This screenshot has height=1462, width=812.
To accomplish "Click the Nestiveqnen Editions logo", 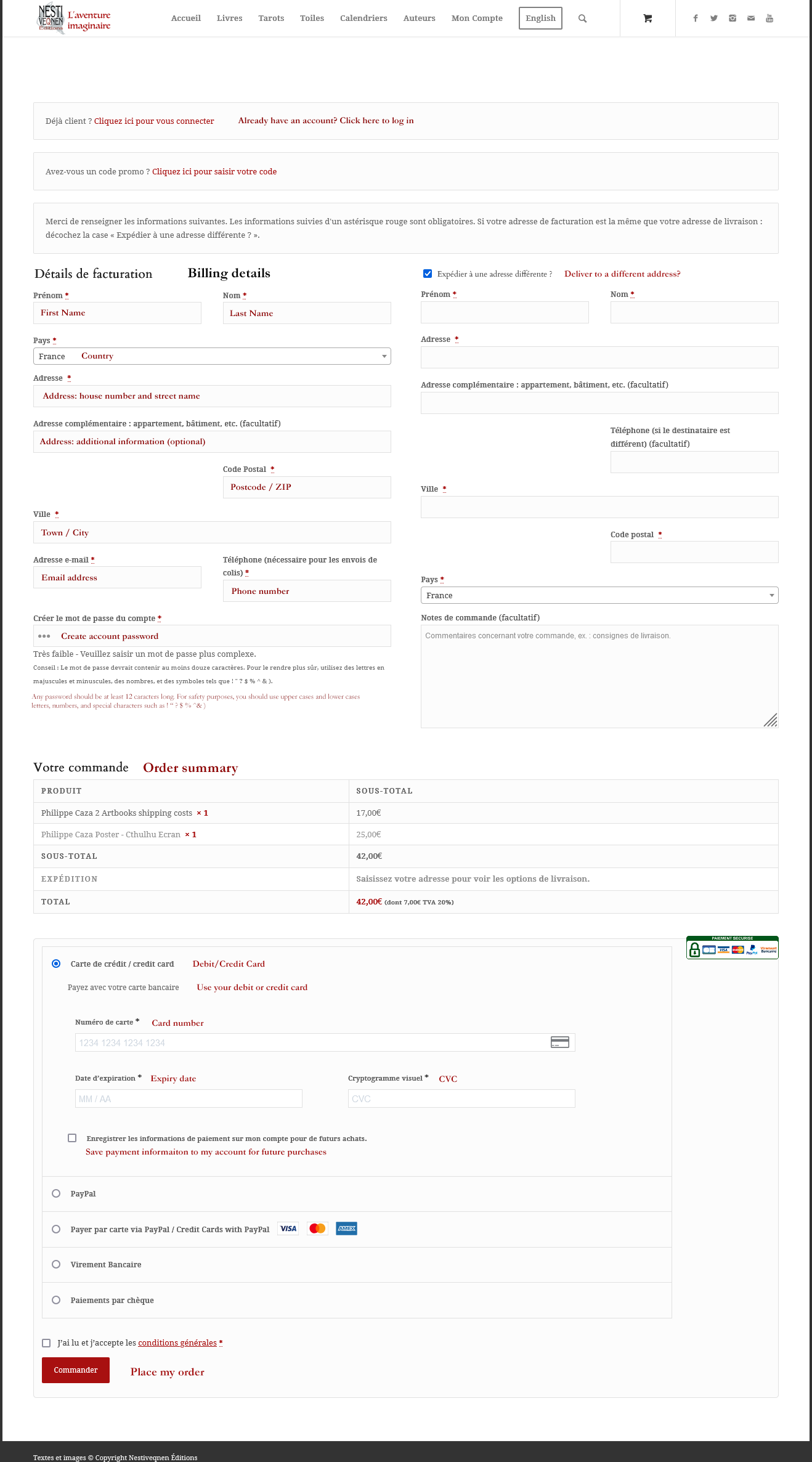I will pos(75,18).
